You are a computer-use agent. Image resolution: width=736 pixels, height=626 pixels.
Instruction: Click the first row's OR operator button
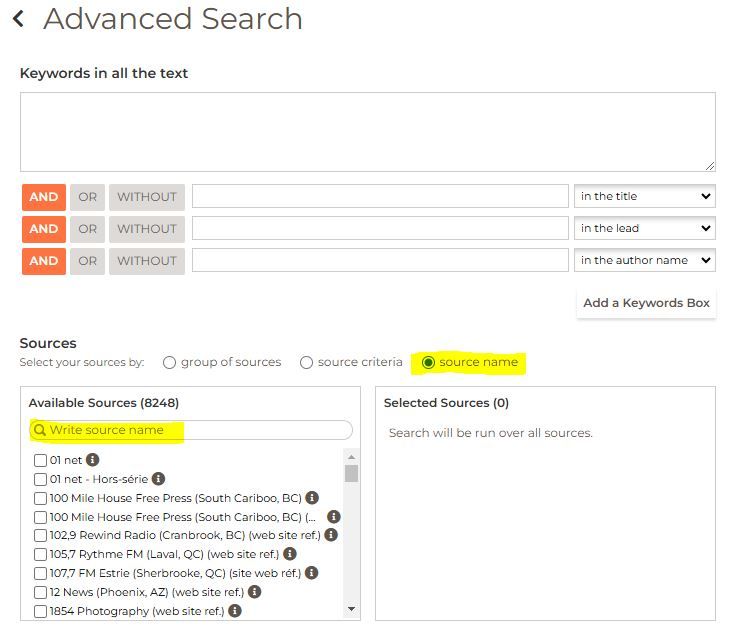[x=88, y=197]
